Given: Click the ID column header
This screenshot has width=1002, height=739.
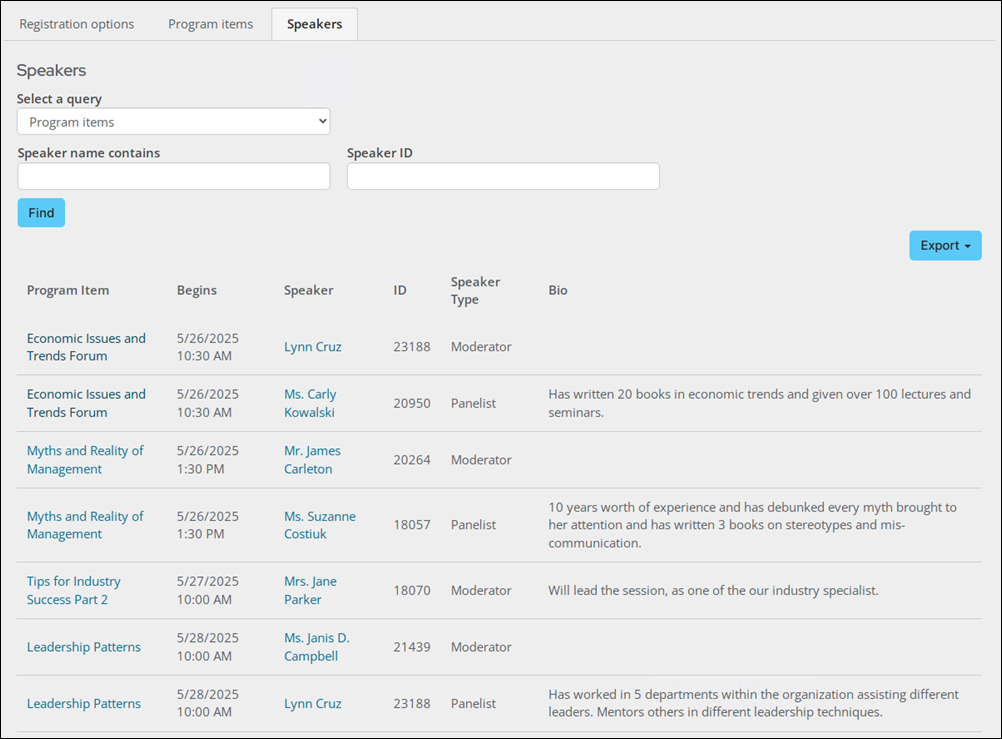Looking at the screenshot, I should [x=400, y=290].
